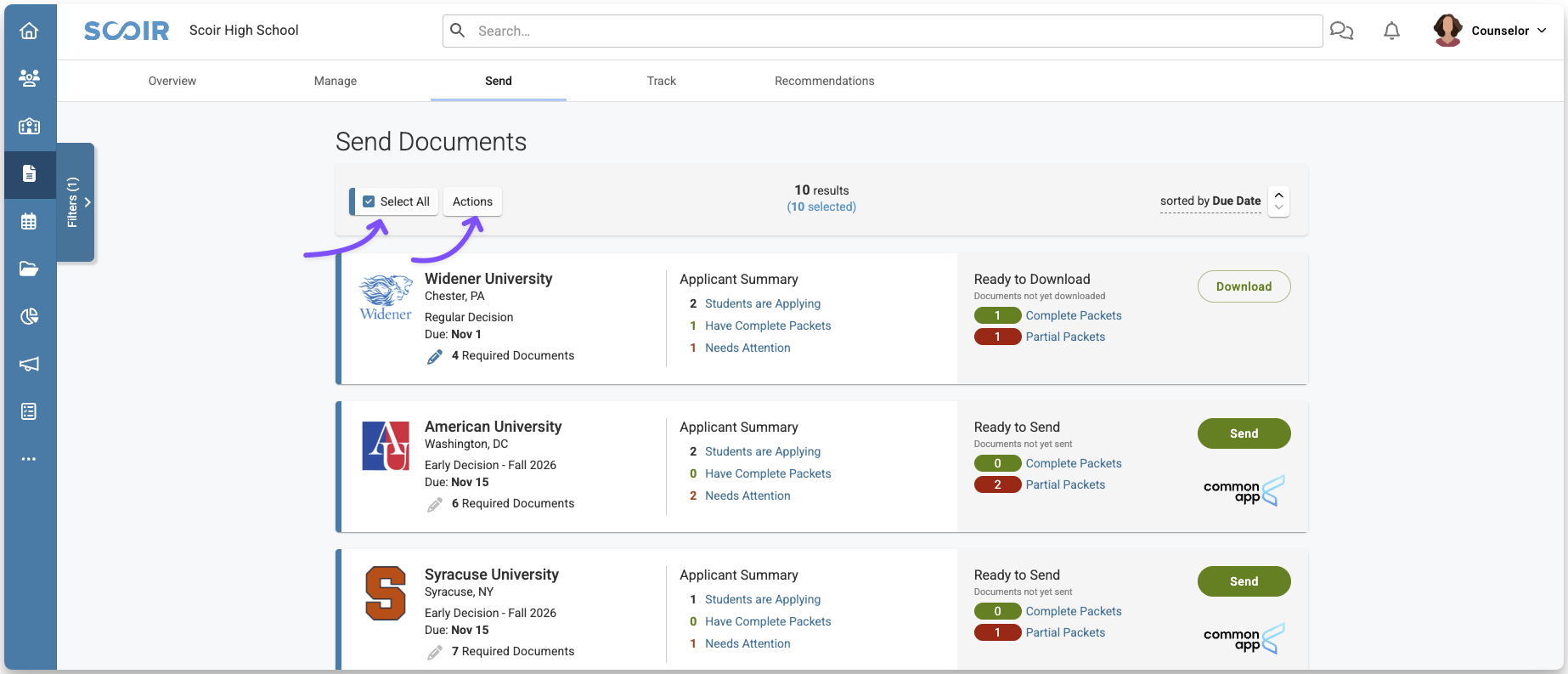Viewport: 1568px width, 674px height.
Task: Click the Syracuse University logo
Action: (386, 593)
